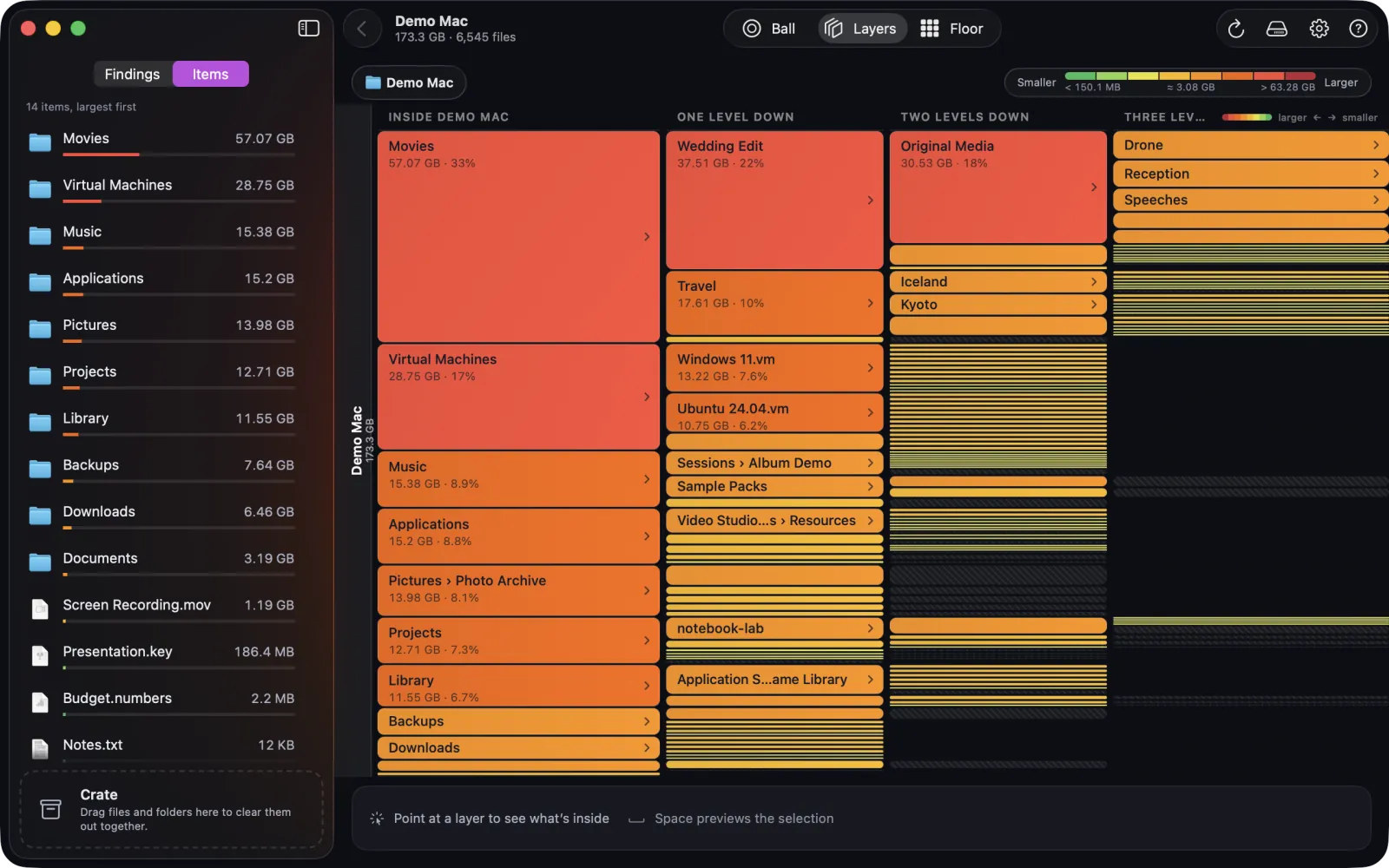Open the notebook-lab block

pyautogui.click(x=774, y=628)
